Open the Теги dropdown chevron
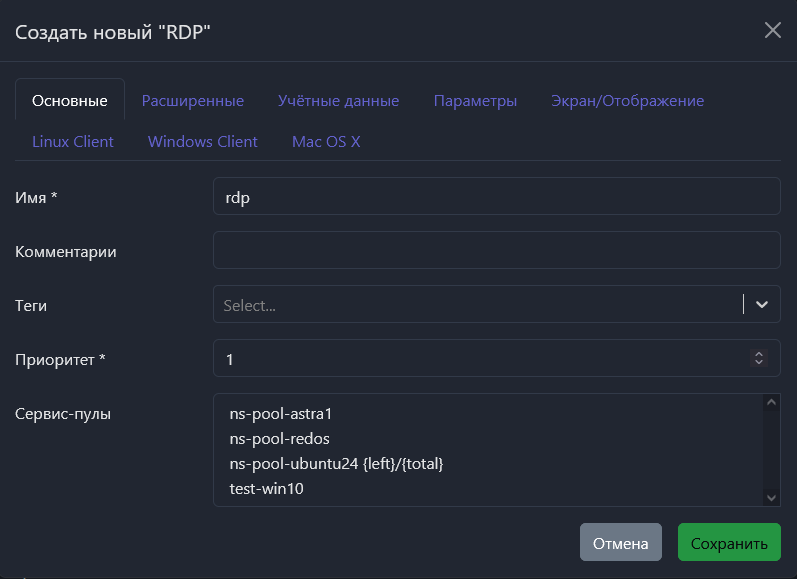Screen dimensions: 797x579 click(762, 304)
